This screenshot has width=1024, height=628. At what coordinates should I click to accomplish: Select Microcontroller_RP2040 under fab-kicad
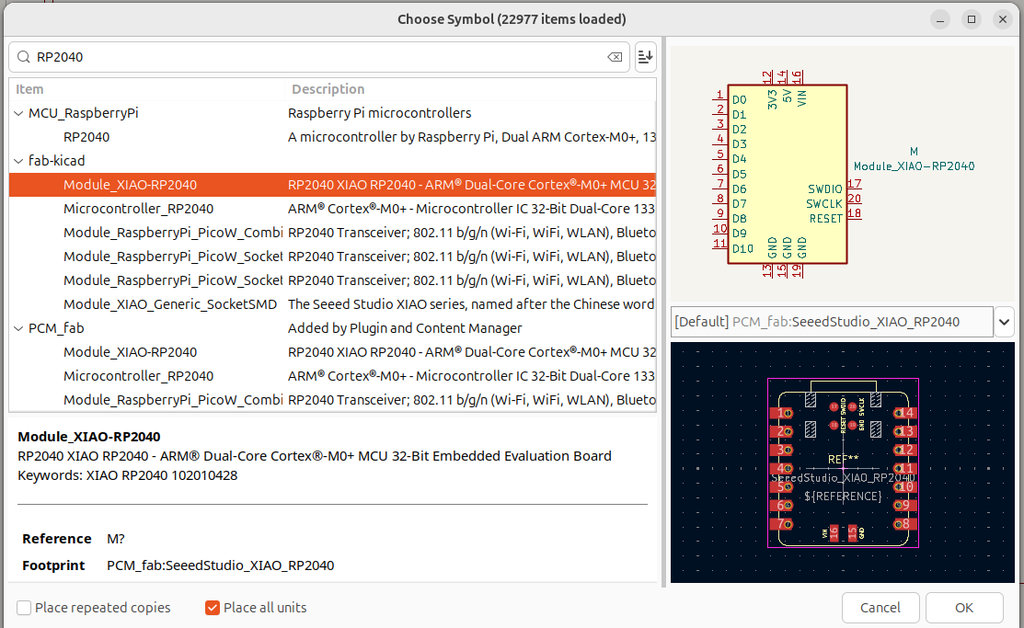[x=332, y=209]
